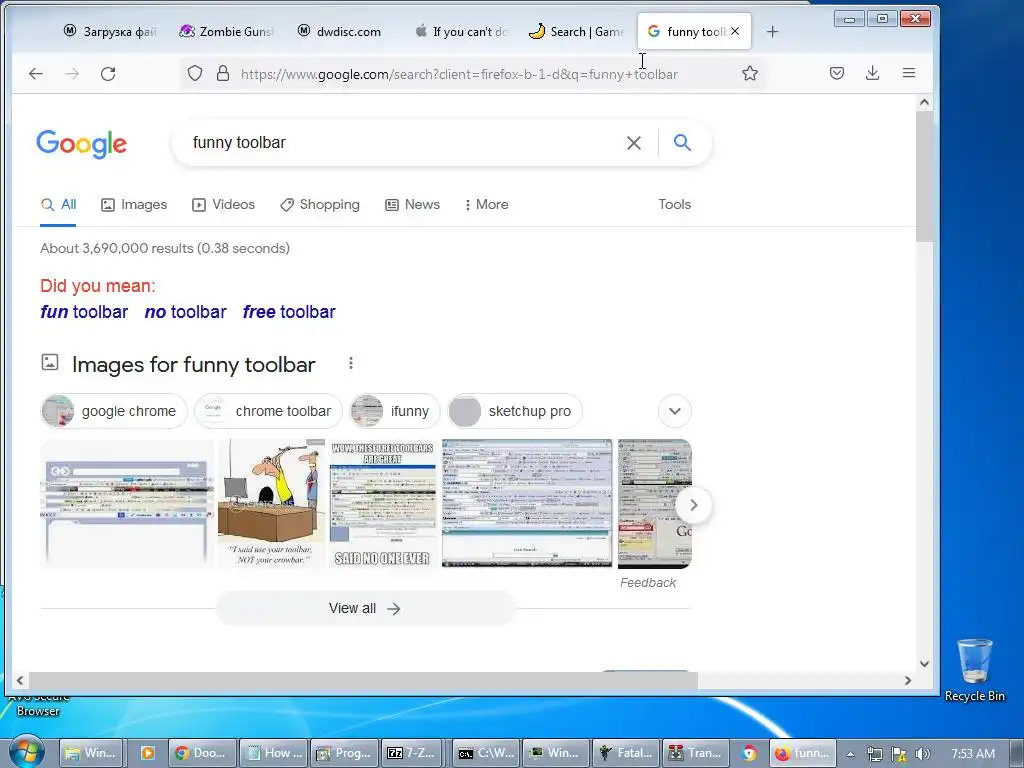1024x768 pixels.
Task: Open Images for funny toolbar options dots
Action: pos(351,363)
